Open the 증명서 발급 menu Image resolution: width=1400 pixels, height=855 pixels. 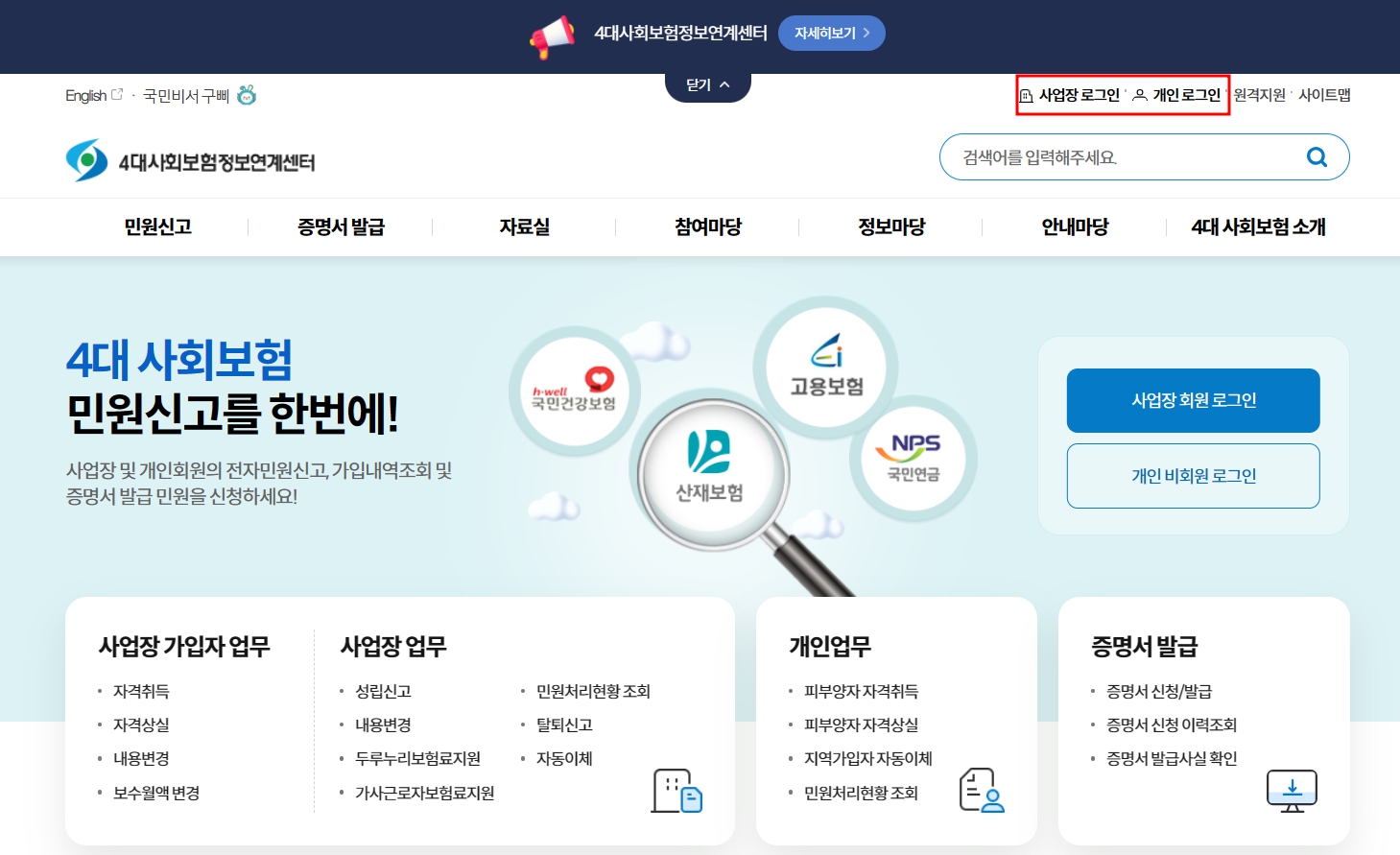[341, 226]
